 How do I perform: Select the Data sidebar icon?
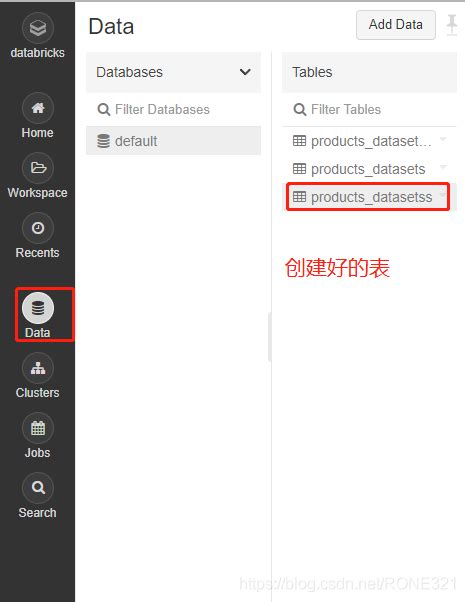click(38, 308)
